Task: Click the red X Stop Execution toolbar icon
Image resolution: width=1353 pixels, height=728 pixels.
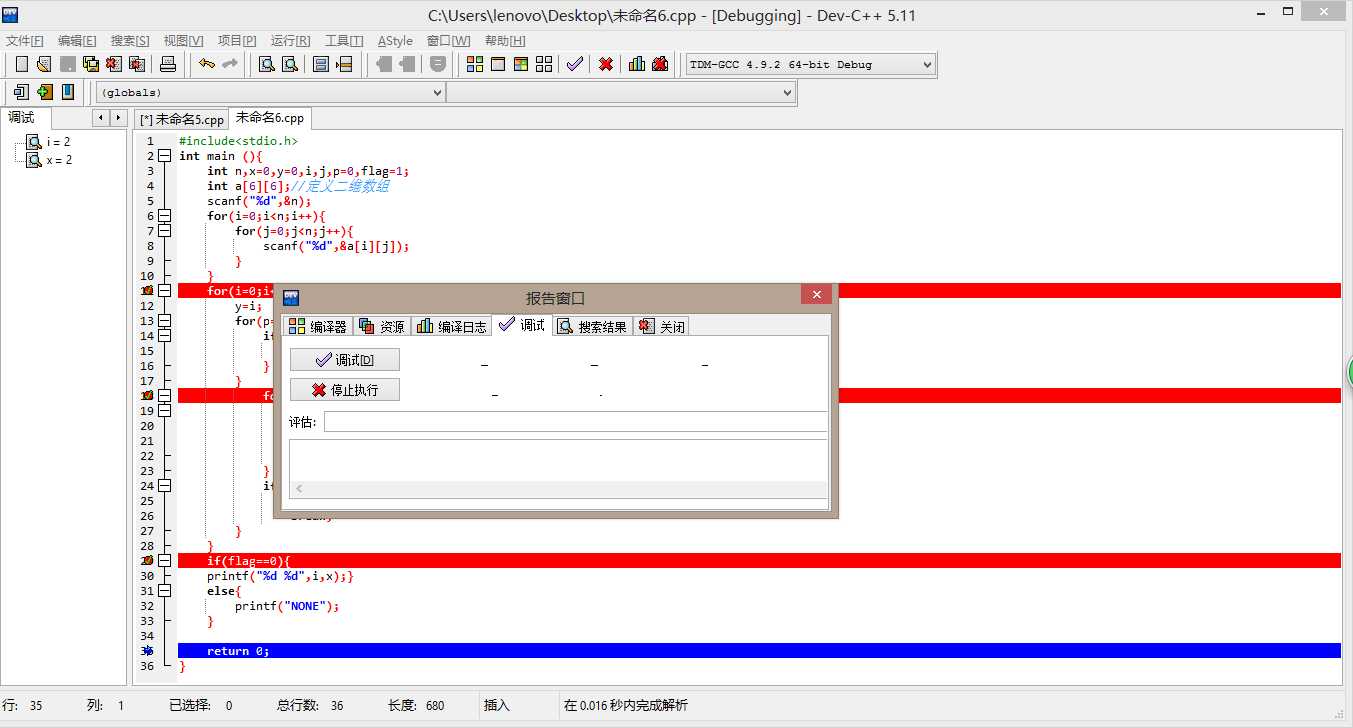Action: (x=606, y=64)
